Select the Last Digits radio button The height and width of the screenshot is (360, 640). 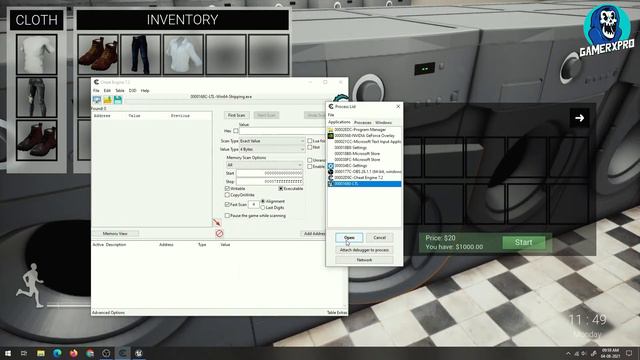[263, 208]
